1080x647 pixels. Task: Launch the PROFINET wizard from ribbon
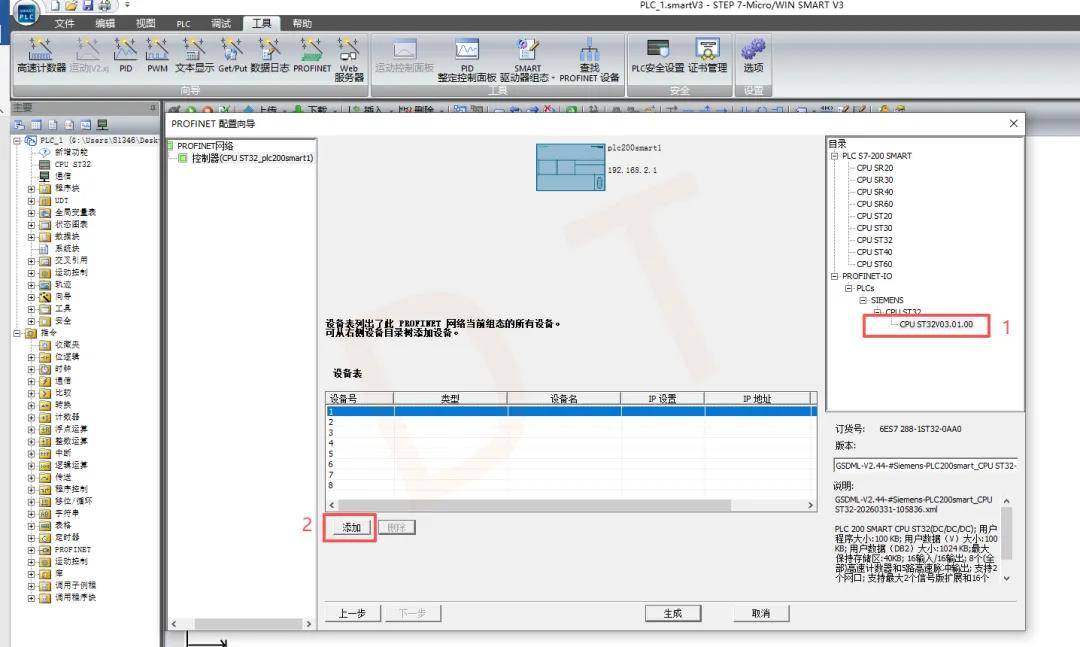click(x=312, y=55)
